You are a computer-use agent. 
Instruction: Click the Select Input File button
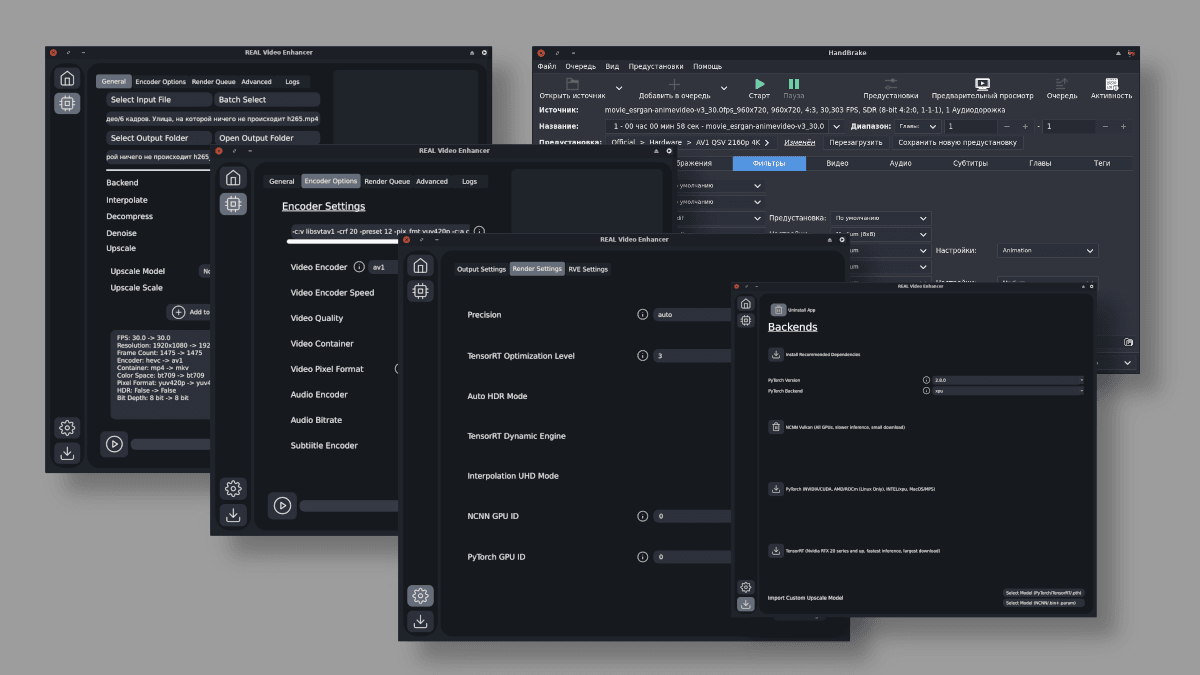[x=159, y=100]
